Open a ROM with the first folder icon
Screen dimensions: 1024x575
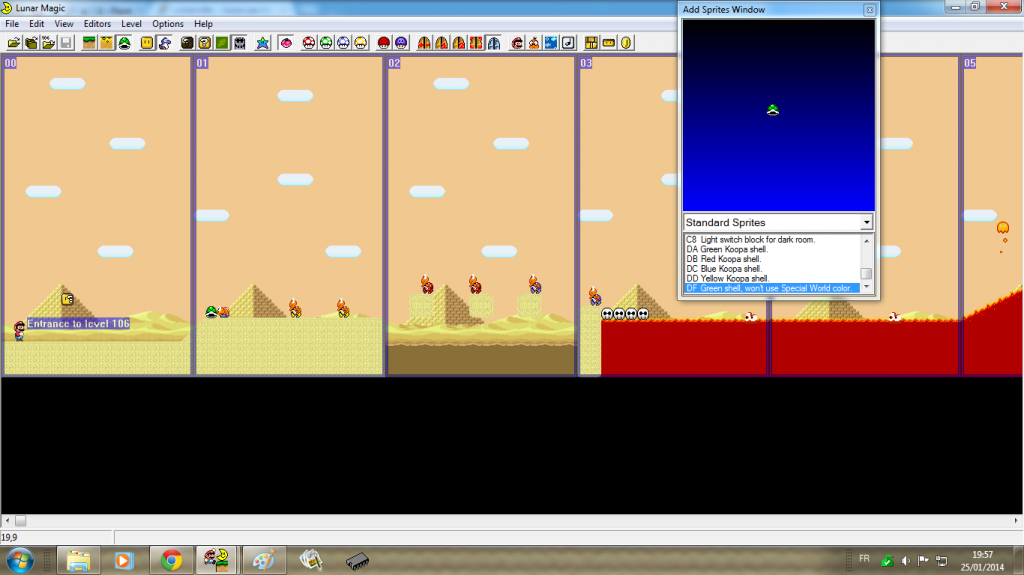14,43
